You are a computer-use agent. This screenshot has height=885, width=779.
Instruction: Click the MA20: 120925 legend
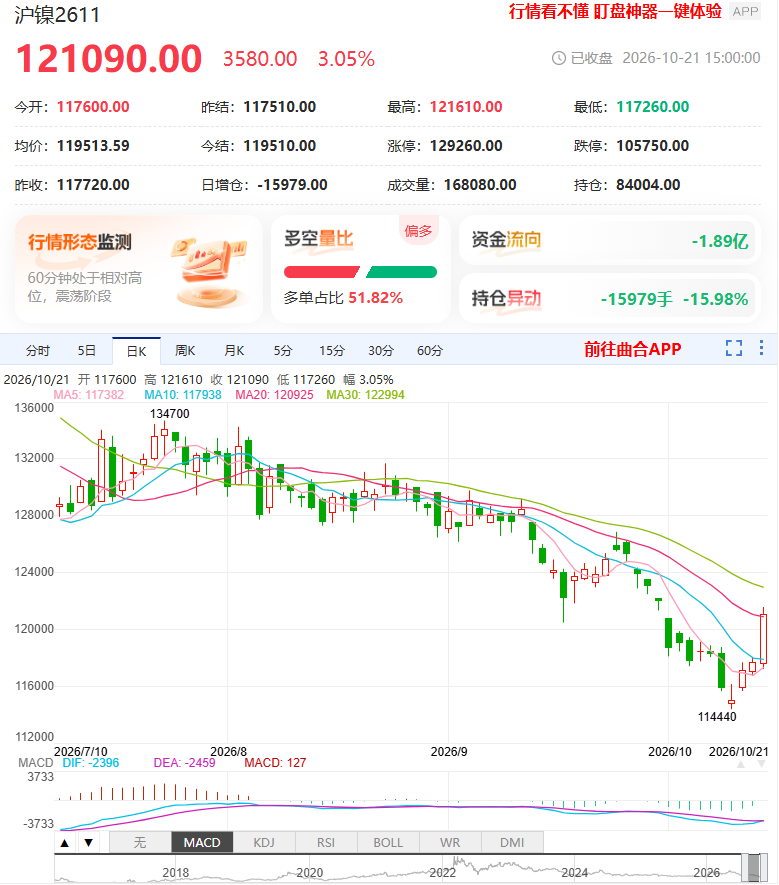tap(274, 395)
